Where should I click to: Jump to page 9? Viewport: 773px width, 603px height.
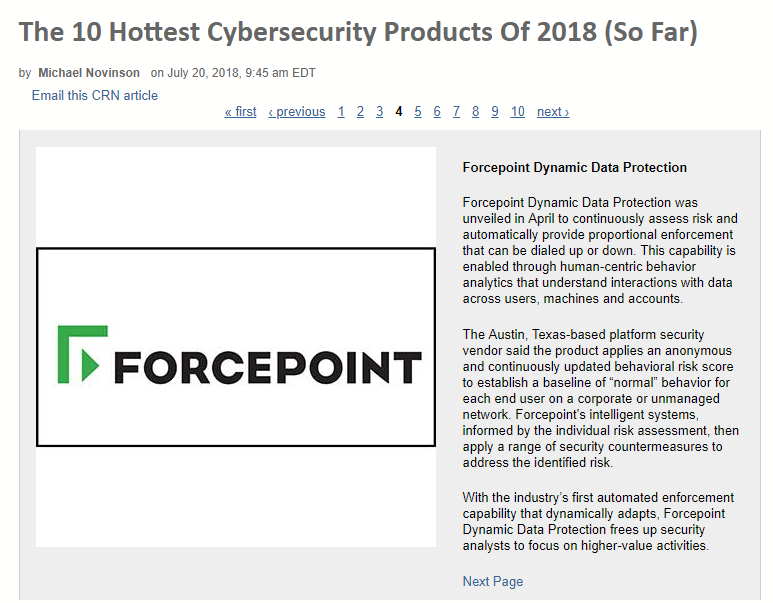point(494,112)
